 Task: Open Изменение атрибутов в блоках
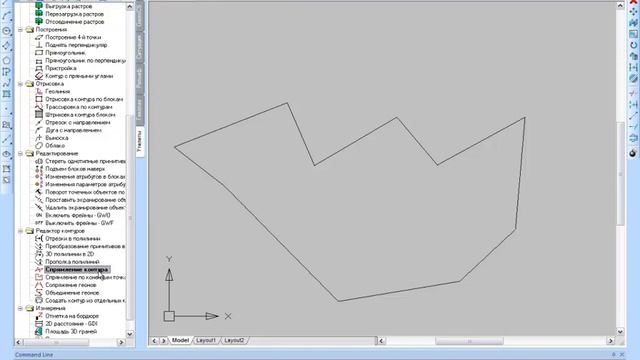[x=85, y=177]
